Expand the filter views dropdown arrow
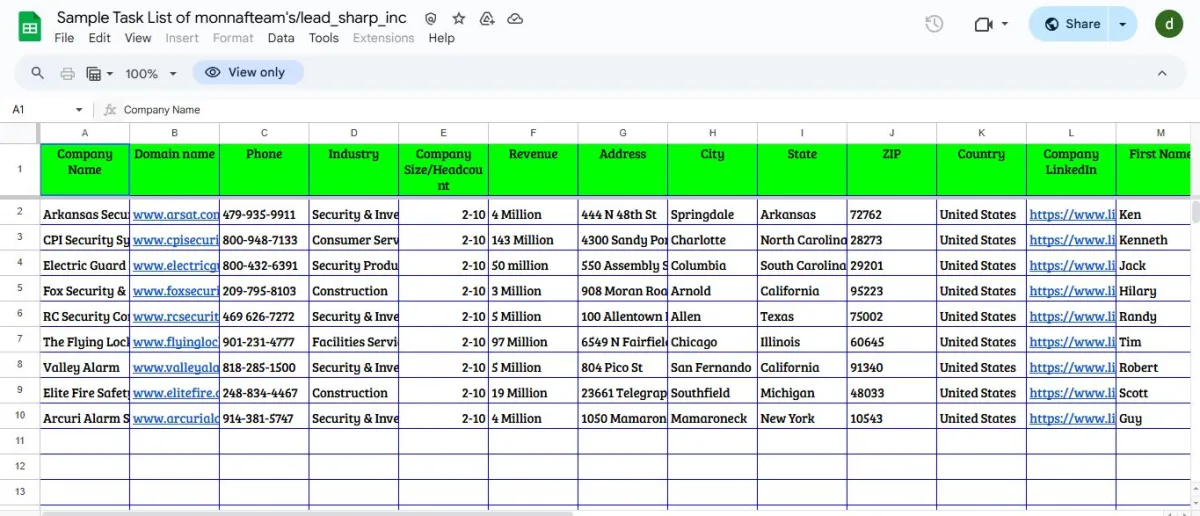 [109, 73]
